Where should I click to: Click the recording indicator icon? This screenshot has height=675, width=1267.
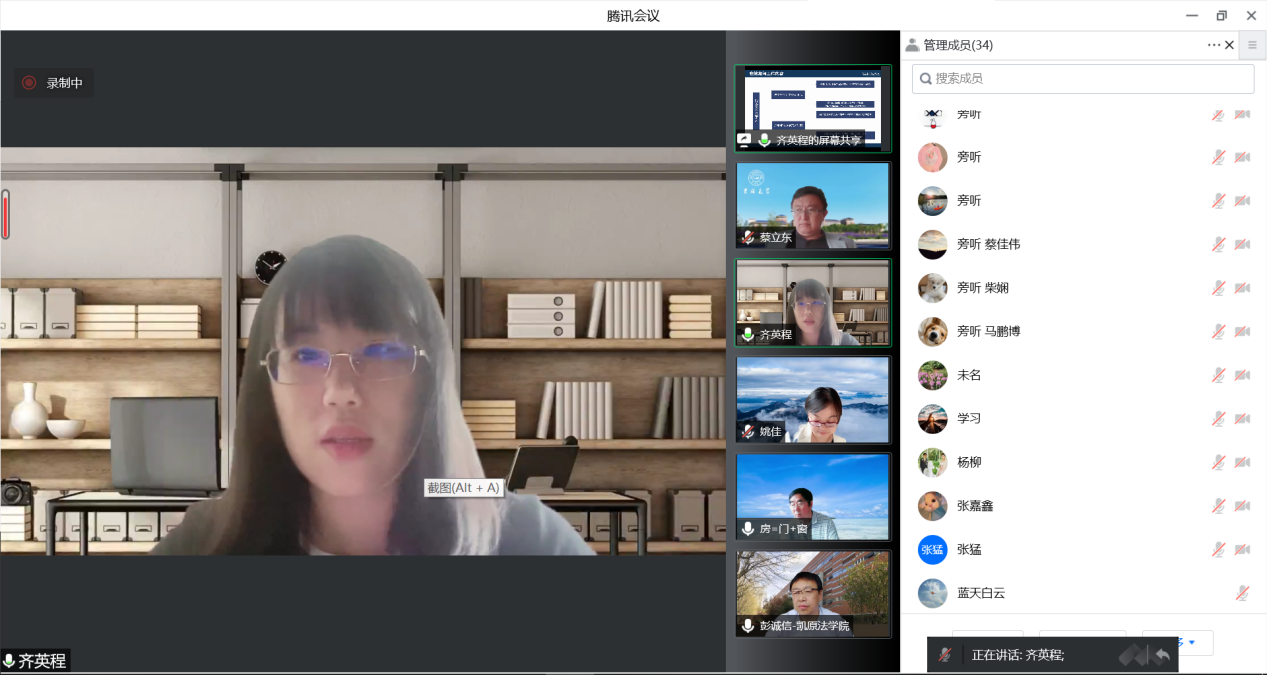coord(29,83)
